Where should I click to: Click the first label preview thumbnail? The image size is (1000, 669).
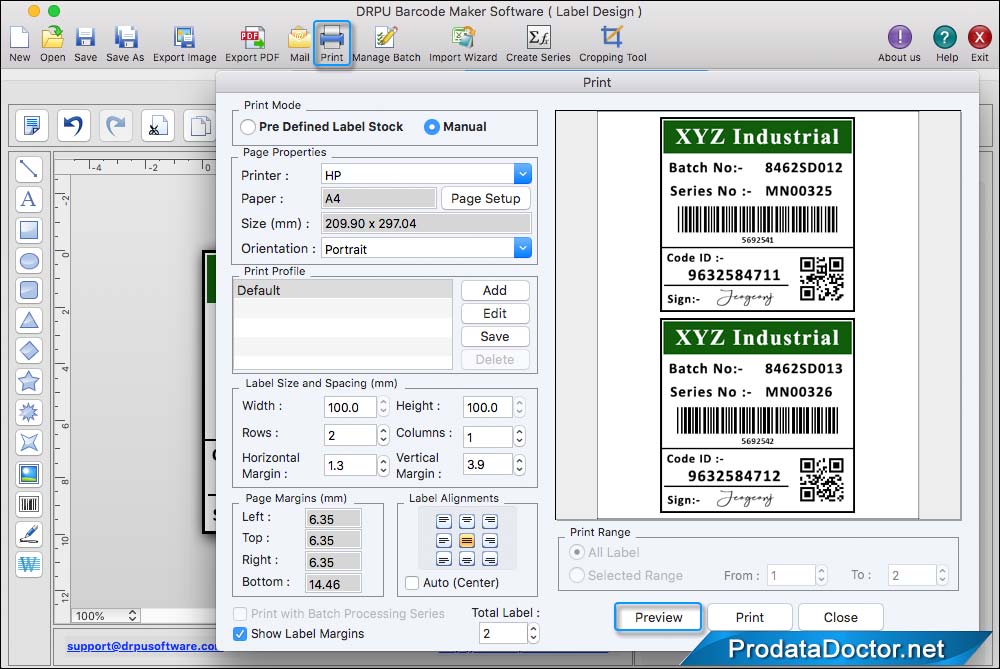tap(757, 214)
